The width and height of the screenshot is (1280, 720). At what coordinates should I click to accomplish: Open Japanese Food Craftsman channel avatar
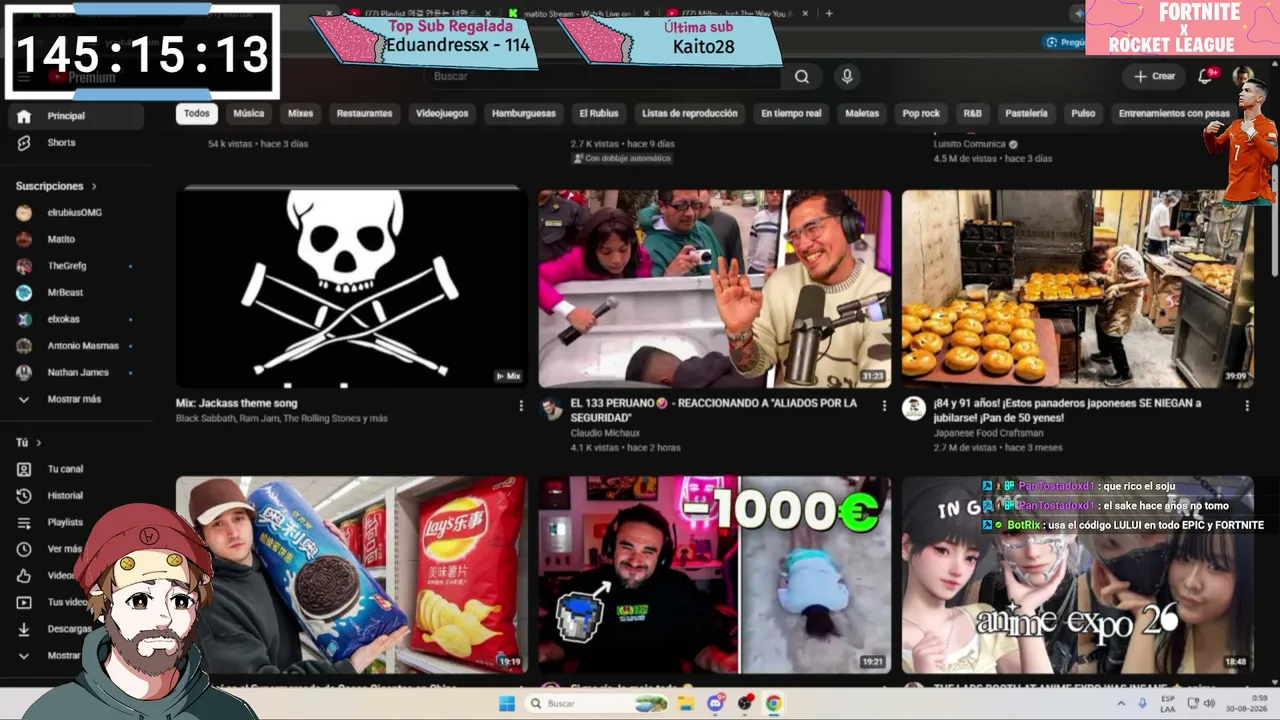click(x=913, y=408)
